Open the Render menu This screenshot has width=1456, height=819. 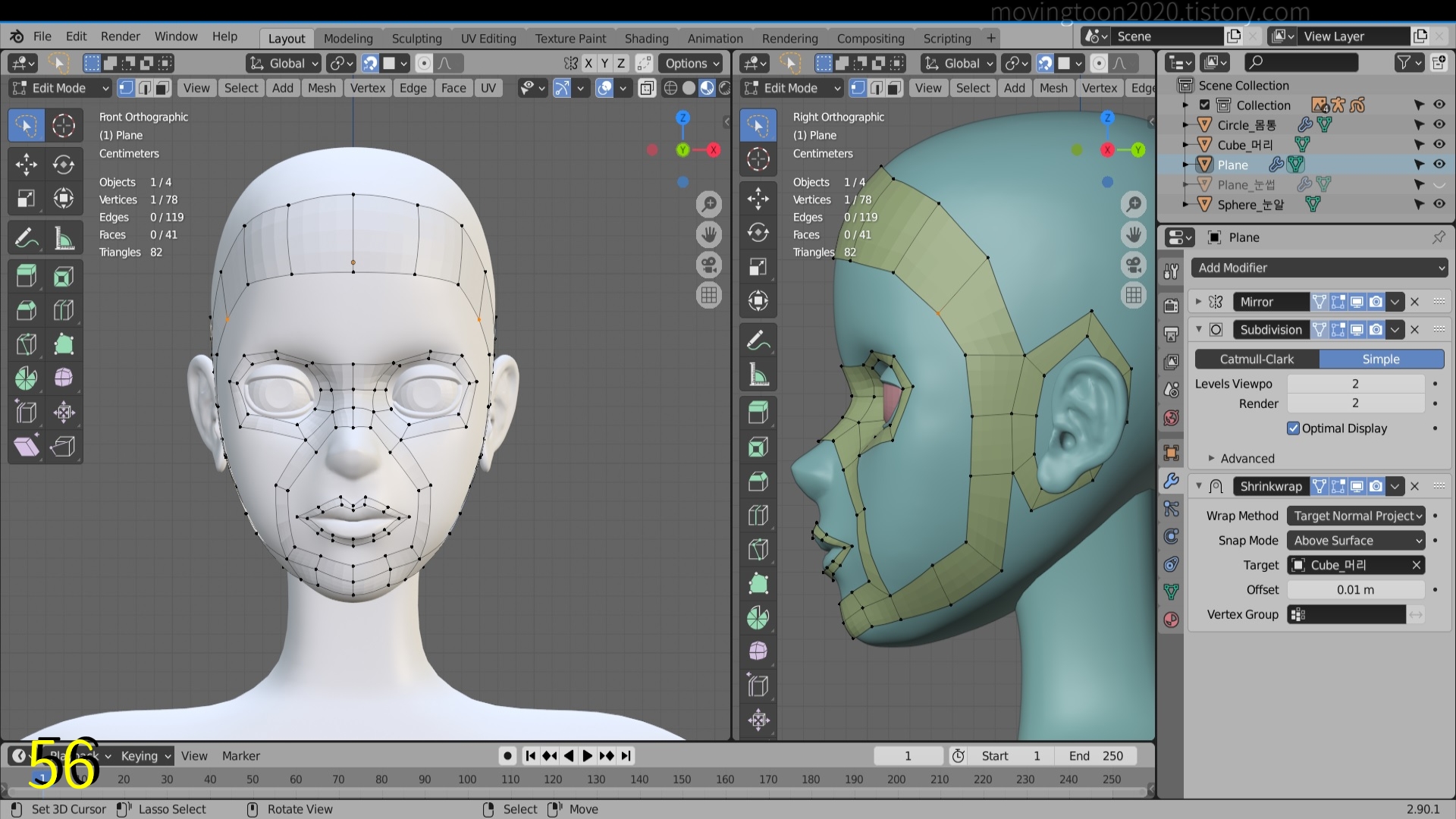pos(121,36)
